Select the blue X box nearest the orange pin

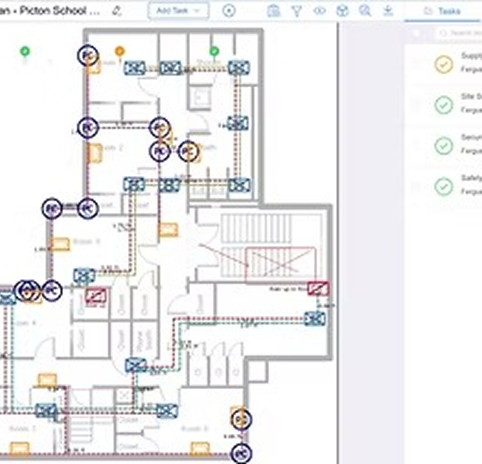(x=135, y=68)
